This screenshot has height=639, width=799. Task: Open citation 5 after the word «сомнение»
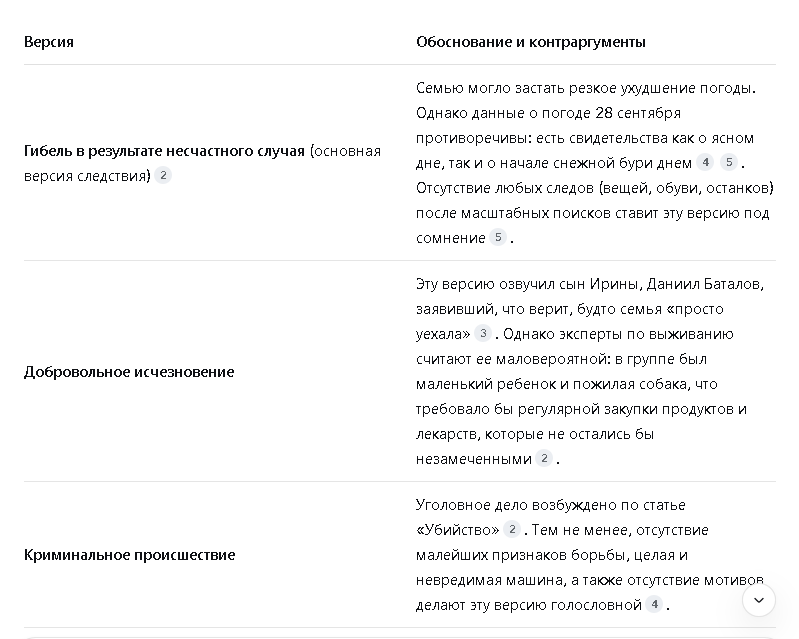(498, 237)
